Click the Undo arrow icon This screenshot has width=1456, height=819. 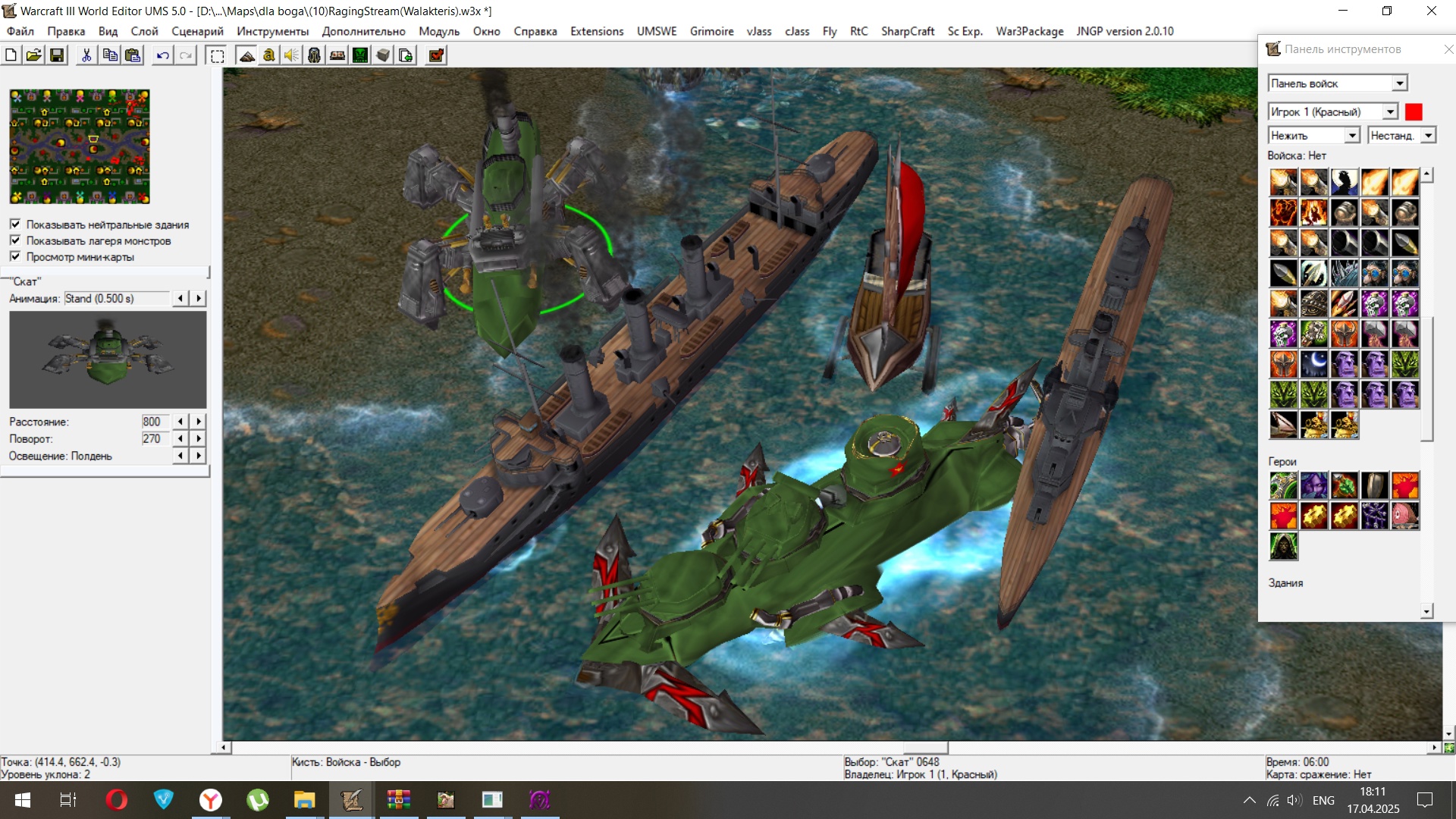(162, 55)
